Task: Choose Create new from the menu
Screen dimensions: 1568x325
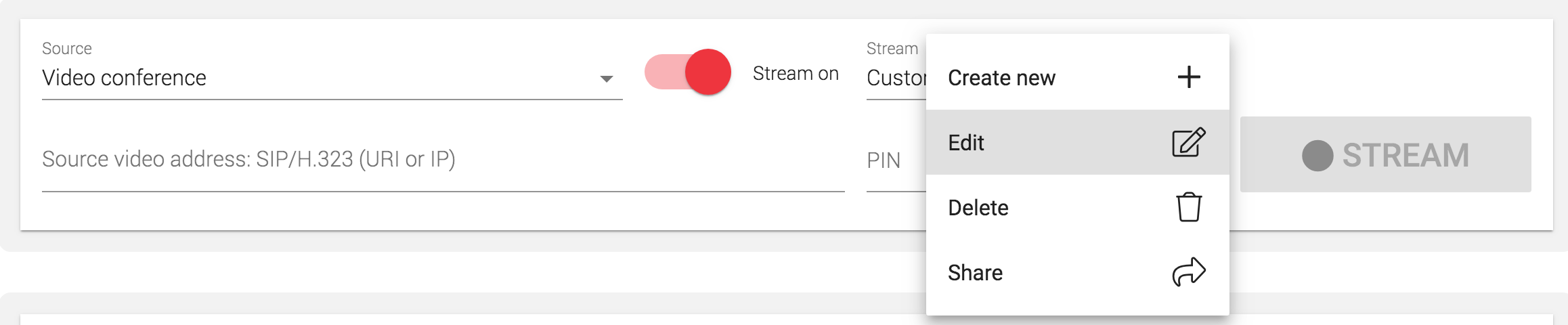Action: coord(1001,78)
